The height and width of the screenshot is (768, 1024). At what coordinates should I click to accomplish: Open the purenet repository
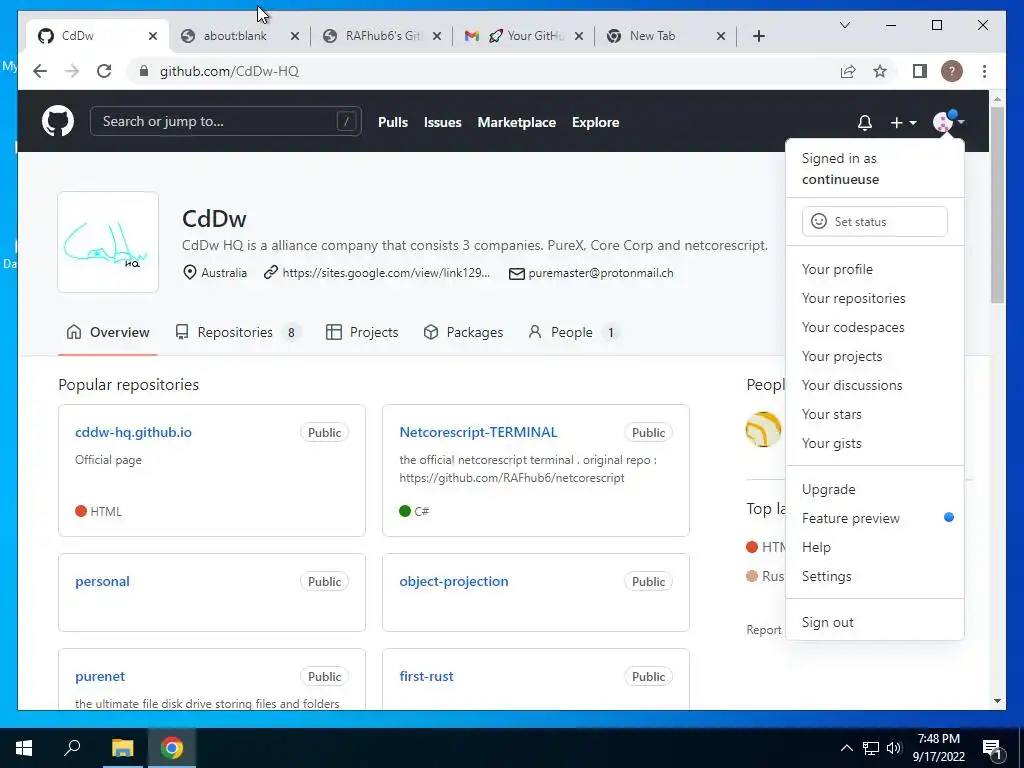point(99,677)
